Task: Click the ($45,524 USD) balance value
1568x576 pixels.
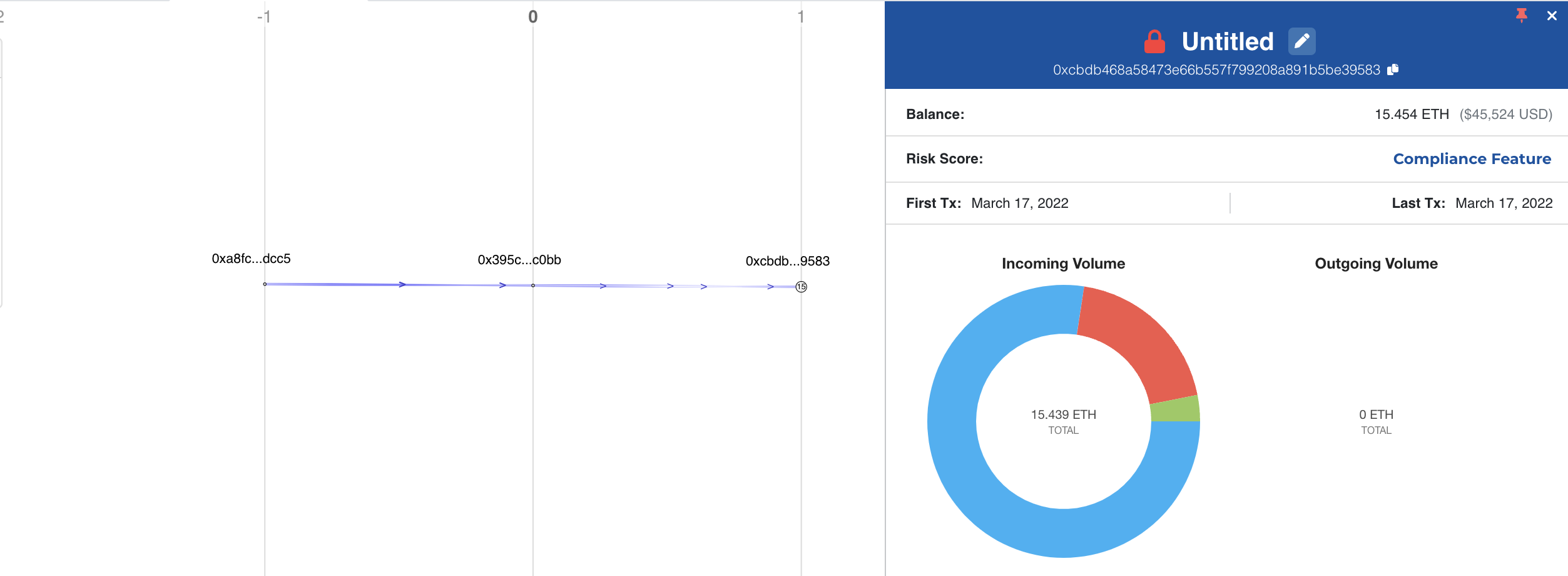Action: (1506, 115)
